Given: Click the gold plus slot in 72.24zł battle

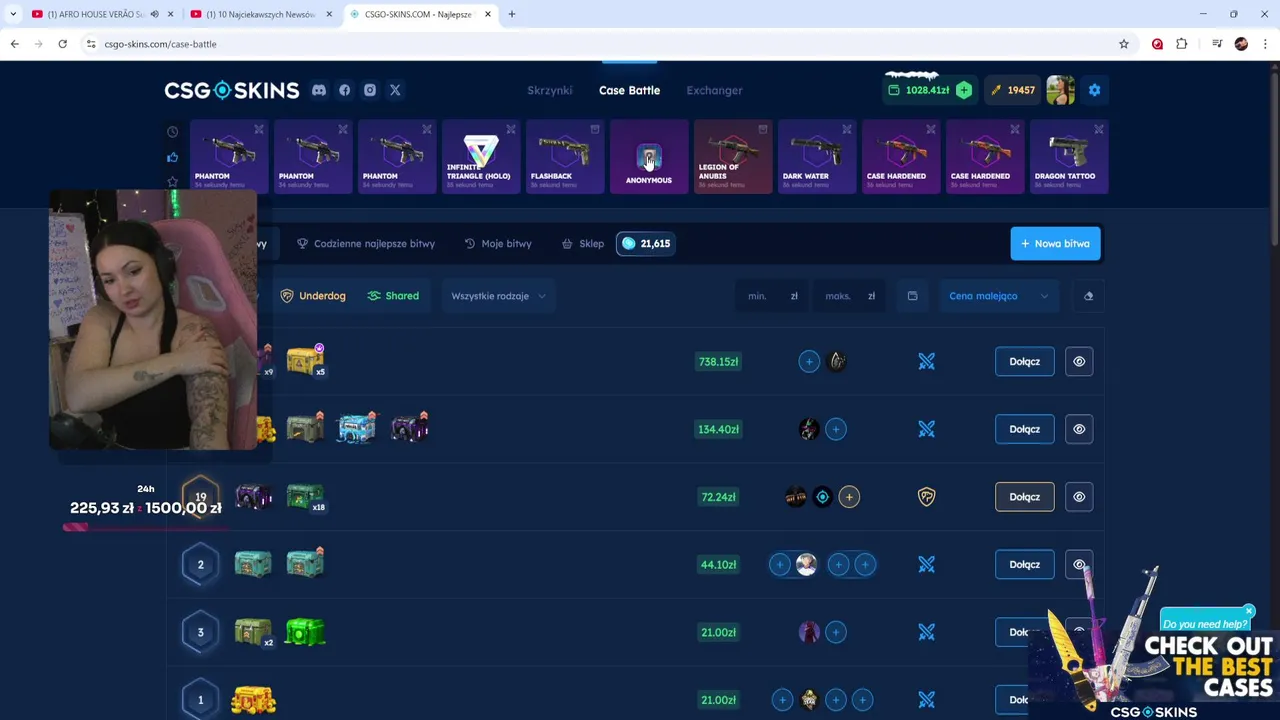Looking at the screenshot, I should [x=849, y=497].
